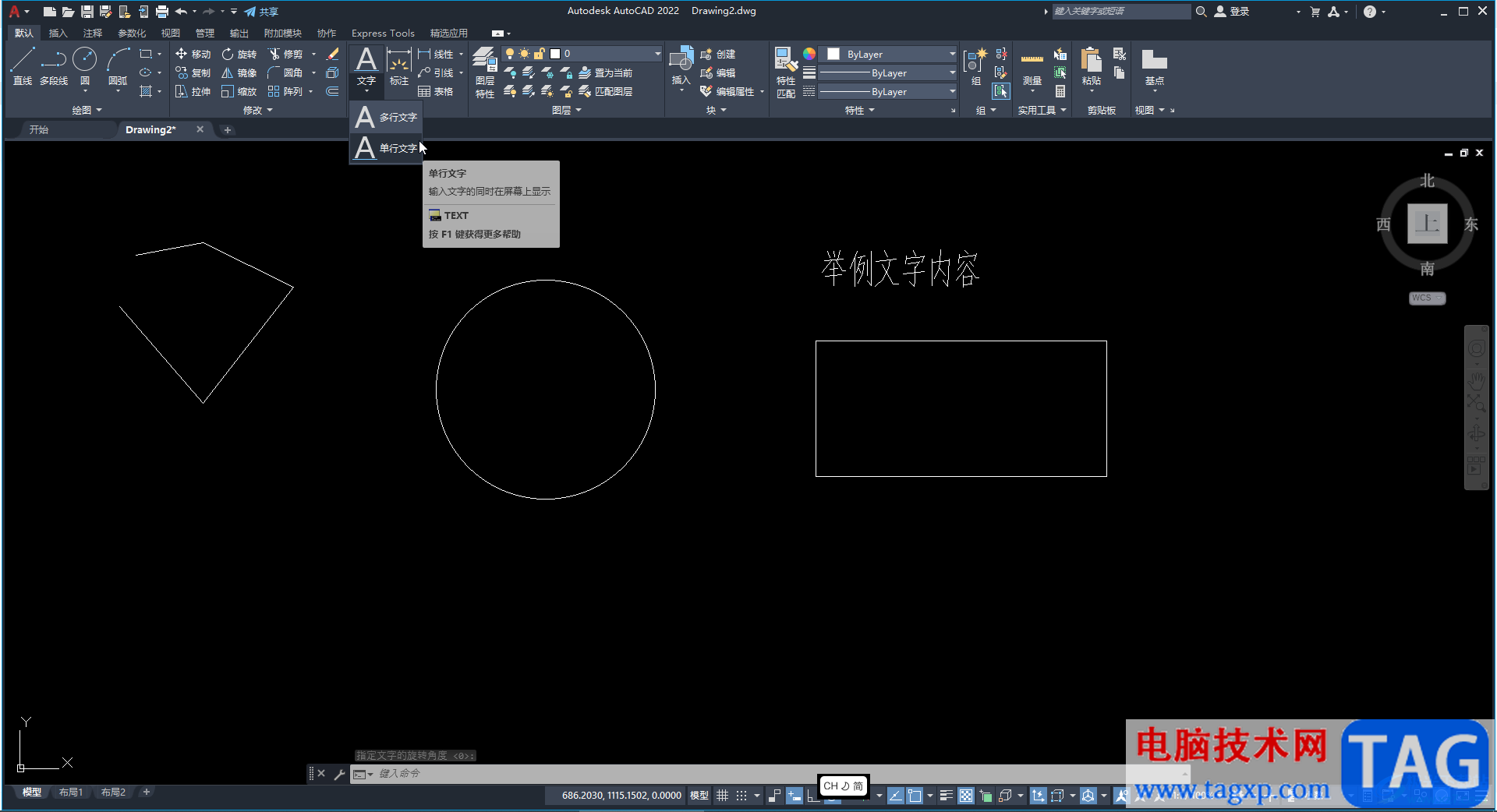Screen dimensions: 1497x812
Task: Click the customization wrench icon on command line
Action: pyautogui.click(x=339, y=774)
